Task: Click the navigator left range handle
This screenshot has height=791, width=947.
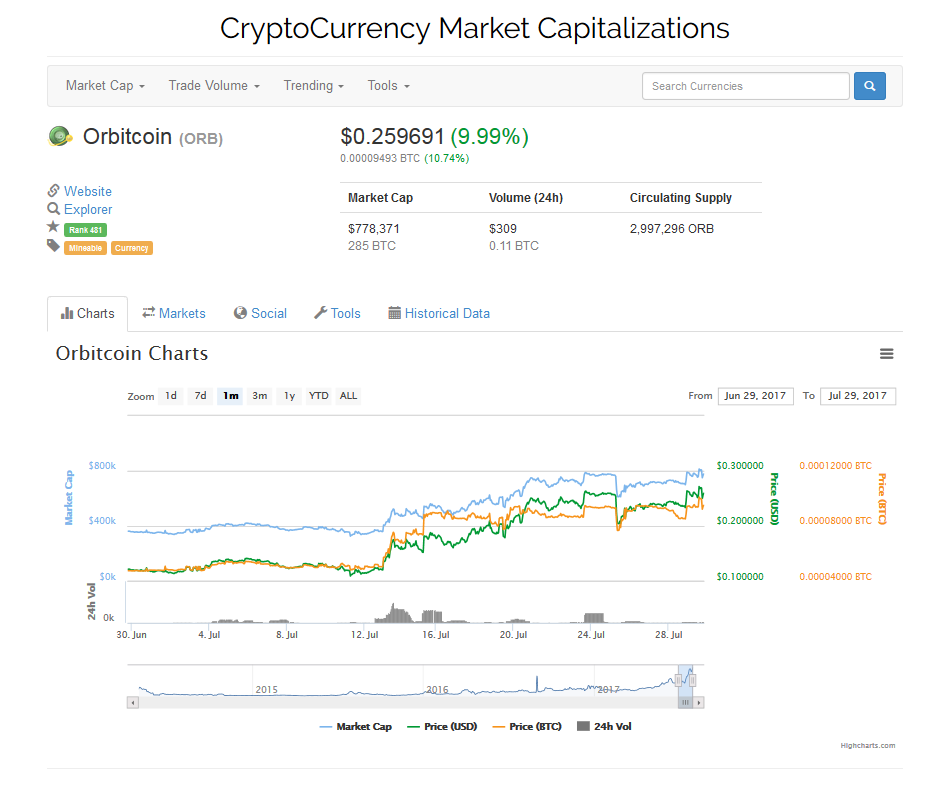Action: coord(678,681)
